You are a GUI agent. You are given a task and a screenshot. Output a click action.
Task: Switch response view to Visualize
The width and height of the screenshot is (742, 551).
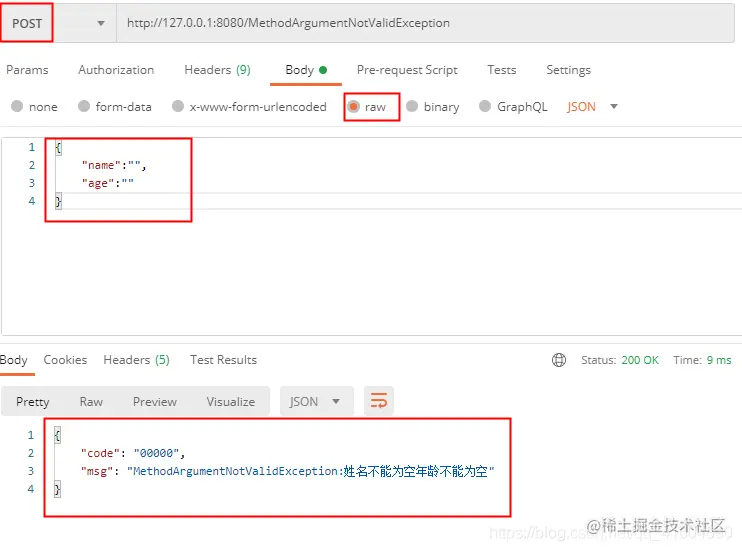pos(230,402)
